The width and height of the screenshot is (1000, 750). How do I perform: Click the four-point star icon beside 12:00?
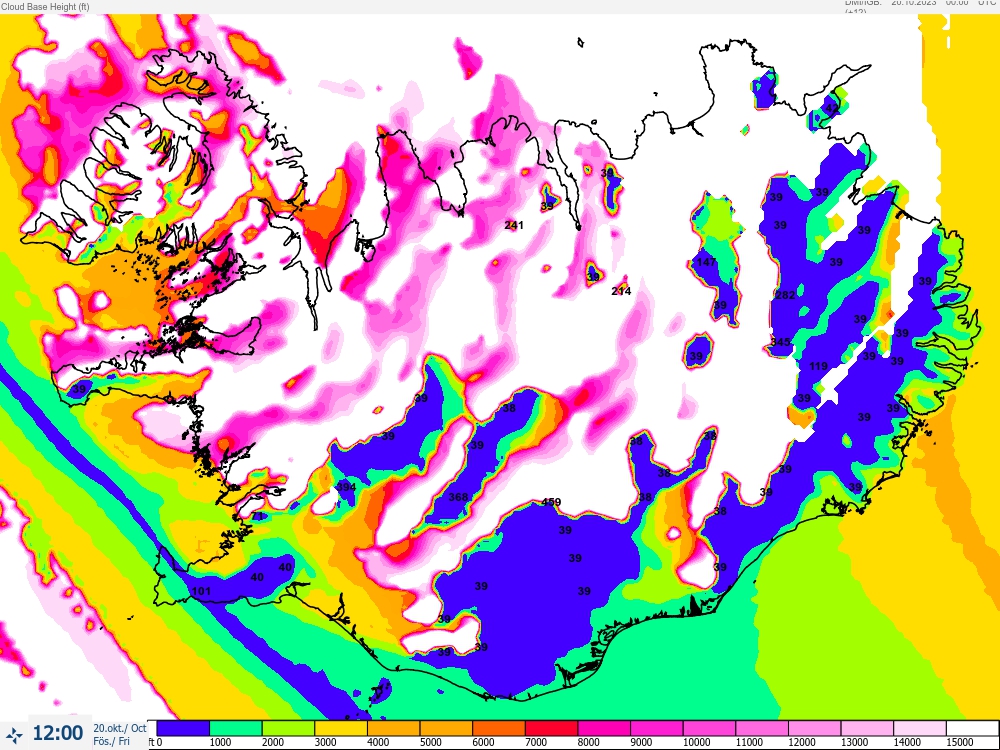coord(13,734)
